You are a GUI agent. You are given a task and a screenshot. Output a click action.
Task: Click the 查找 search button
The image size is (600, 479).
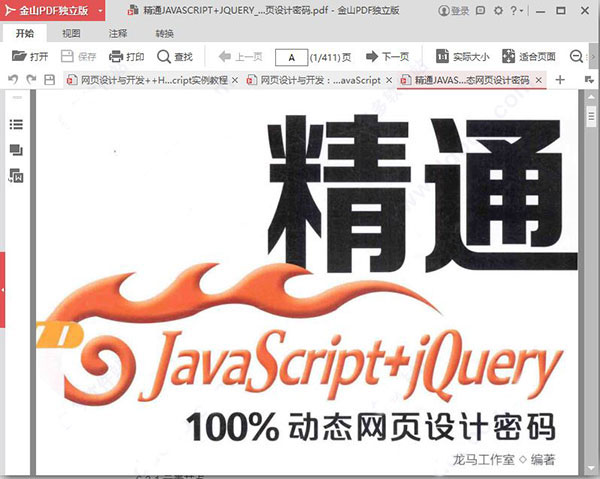175,57
